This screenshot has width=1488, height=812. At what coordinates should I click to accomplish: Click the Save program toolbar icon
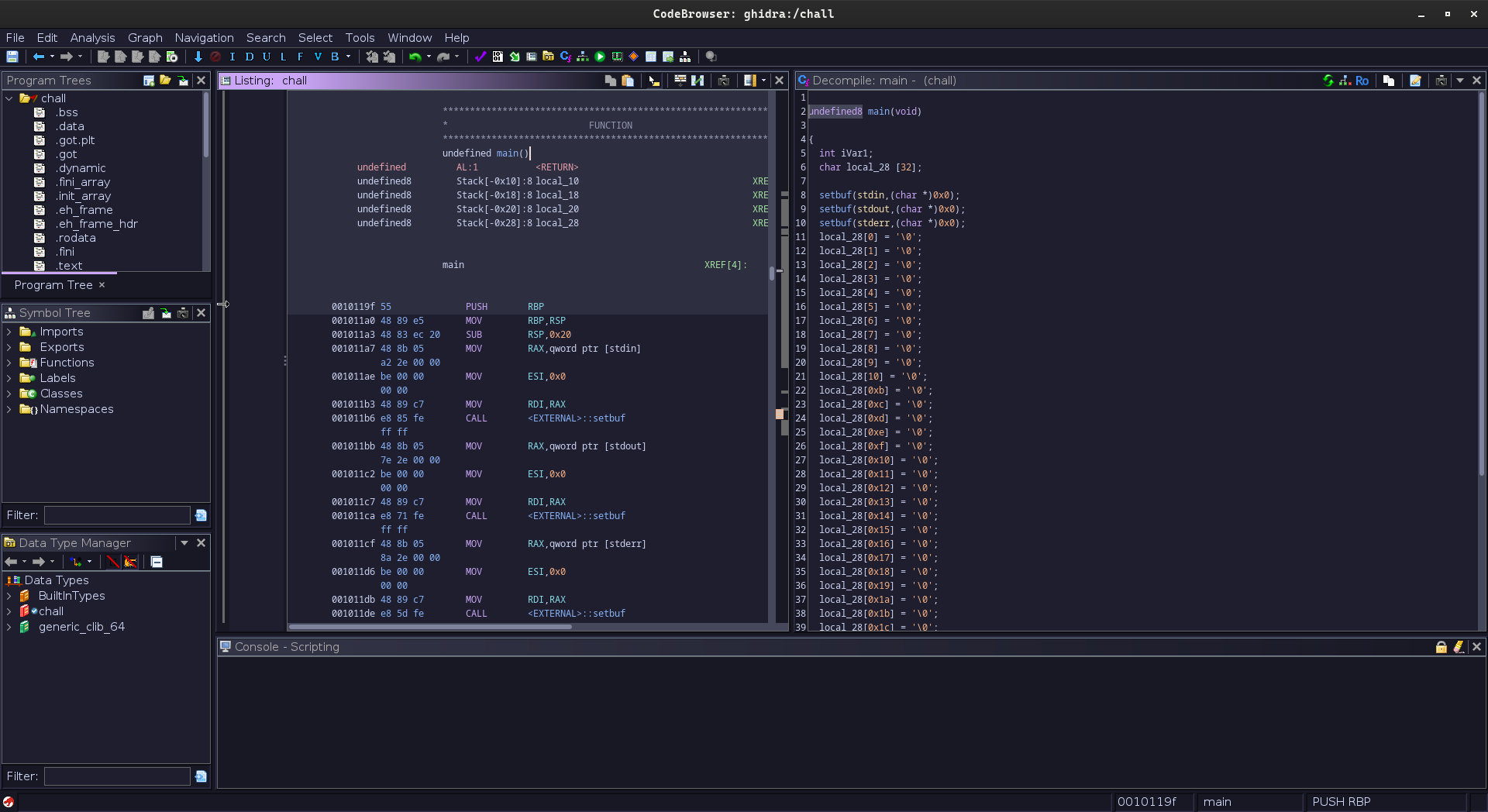point(12,57)
